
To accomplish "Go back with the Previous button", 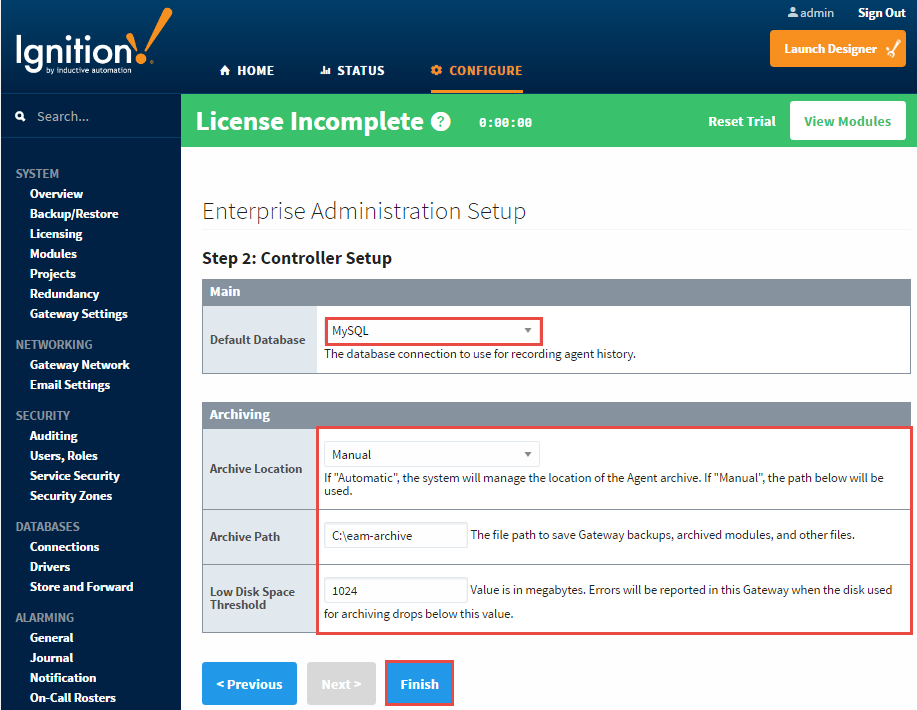I will click(x=249, y=684).
